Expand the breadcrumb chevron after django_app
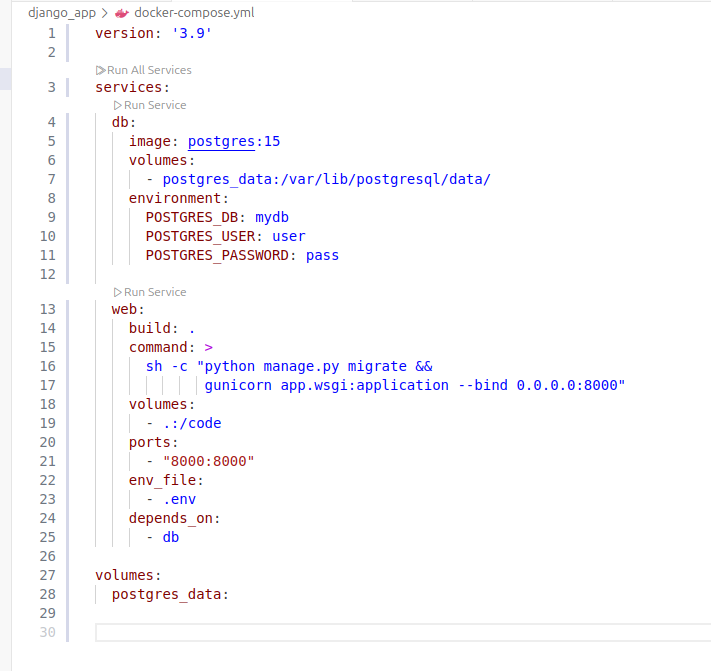The width and height of the screenshot is (711, 671). click(x=105, y=13)
